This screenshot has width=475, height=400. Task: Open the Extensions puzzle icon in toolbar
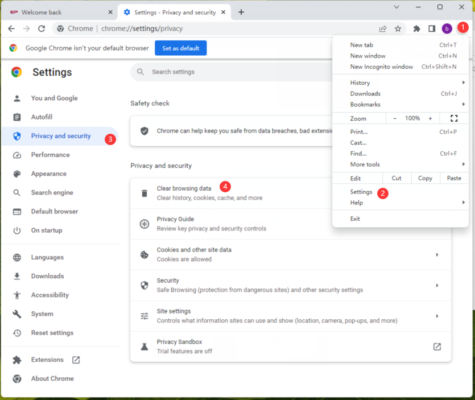(417, 29)
